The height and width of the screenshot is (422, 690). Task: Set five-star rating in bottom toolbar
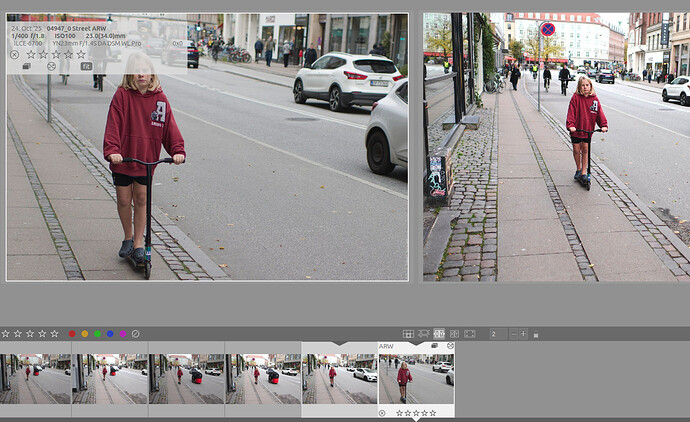coord(55,334)
